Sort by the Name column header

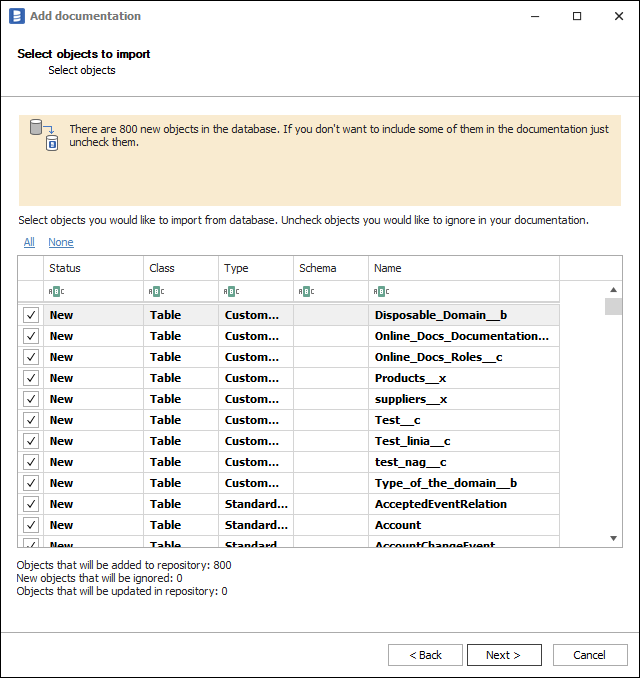463,268
